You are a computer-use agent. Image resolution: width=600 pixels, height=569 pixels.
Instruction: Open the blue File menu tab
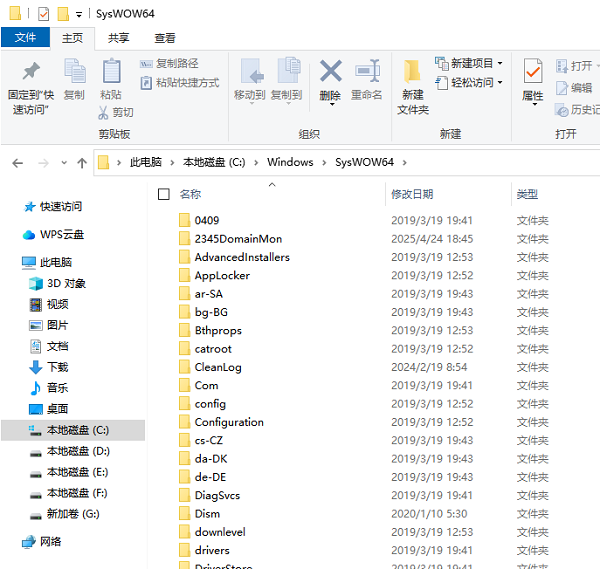tap(25, 37)
